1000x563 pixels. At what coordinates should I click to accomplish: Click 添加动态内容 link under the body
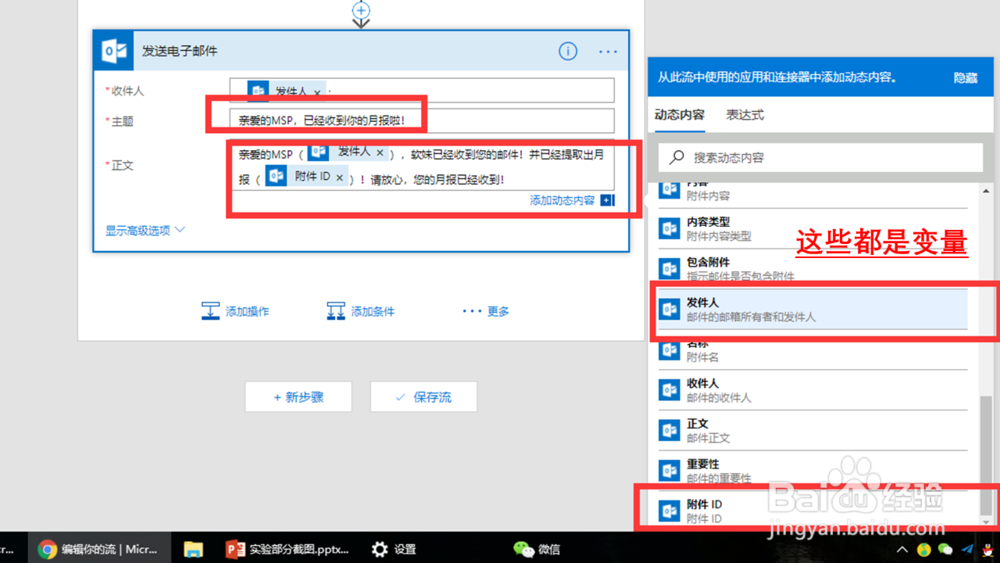click(562, 200)
